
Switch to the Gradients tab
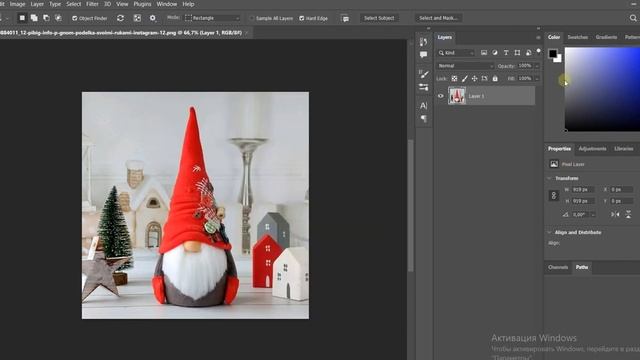[x=606, y=37]
